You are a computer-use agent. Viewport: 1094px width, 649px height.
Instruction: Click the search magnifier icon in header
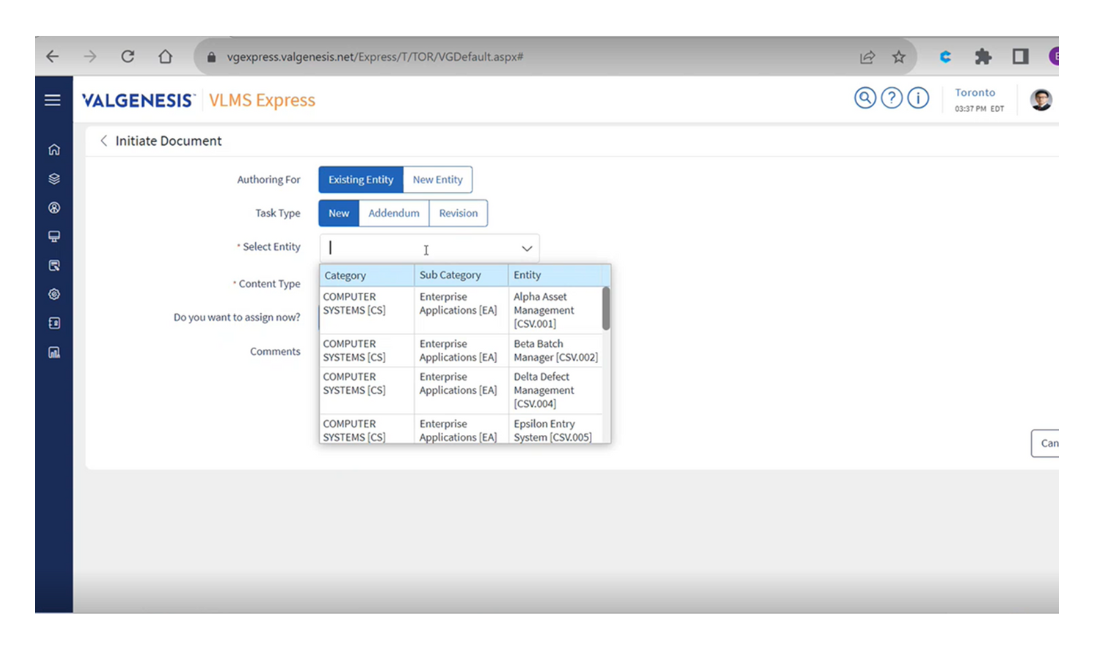[x=864, y=98]
